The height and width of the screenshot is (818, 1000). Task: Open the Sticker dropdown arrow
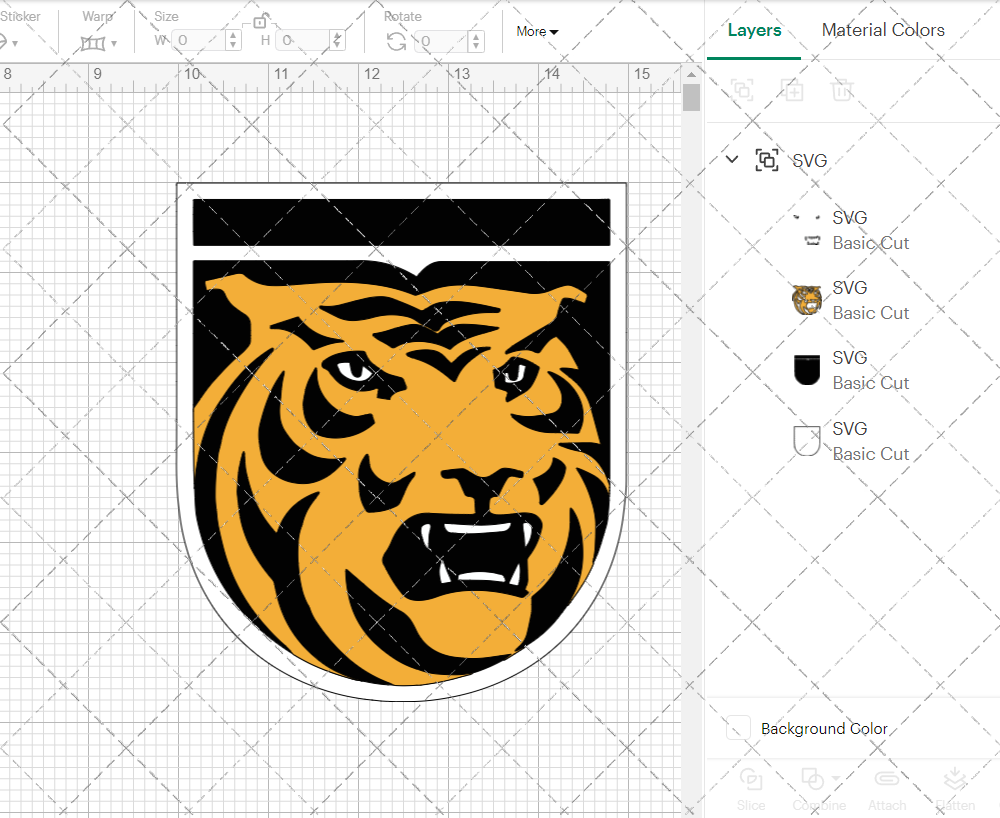coord(15,43)
